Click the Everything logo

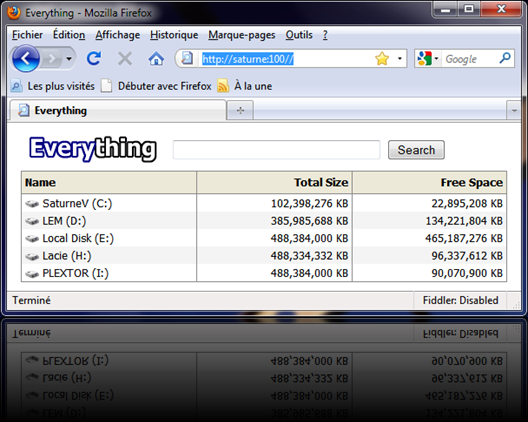93,149
